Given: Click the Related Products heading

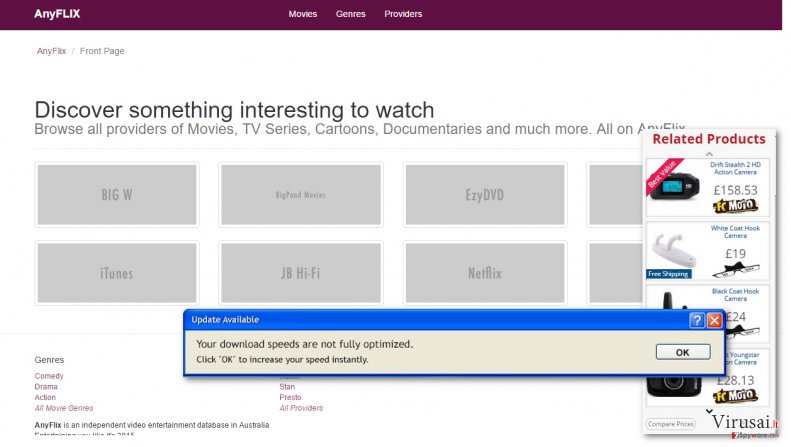Looking at the screenshot, I should (x=709, y=139).
